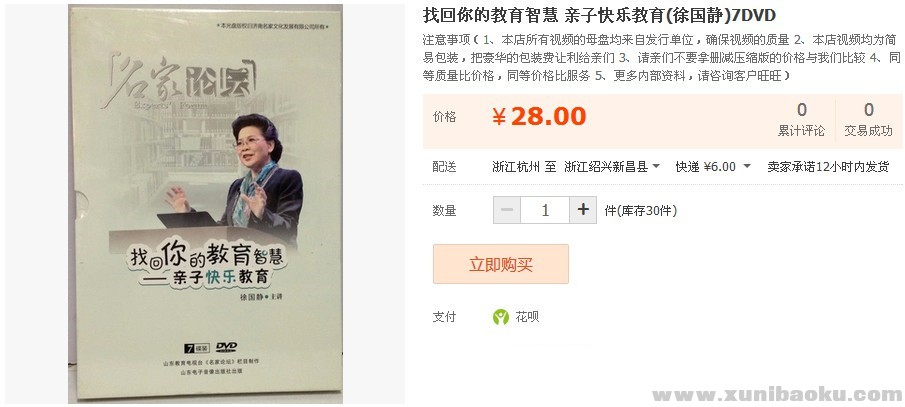Viewport: 905px width, 407px height.
Task: Click the DVD logo on the cover
Action: 226,347
